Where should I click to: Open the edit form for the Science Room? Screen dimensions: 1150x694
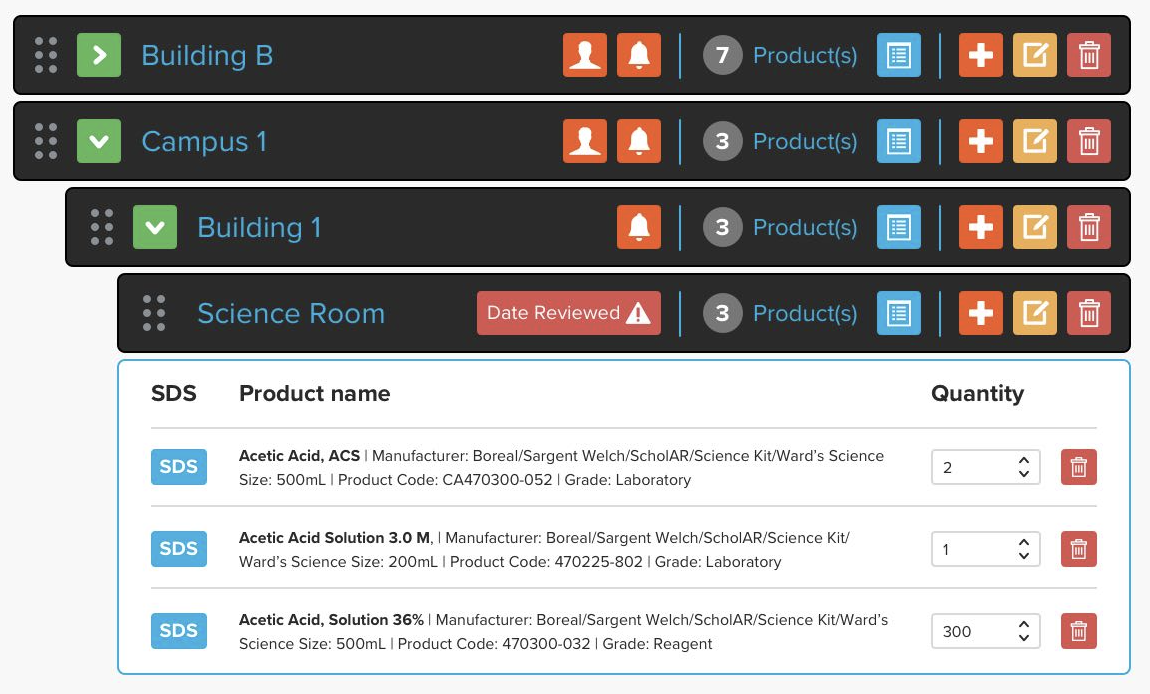[x=1035, y=313]
